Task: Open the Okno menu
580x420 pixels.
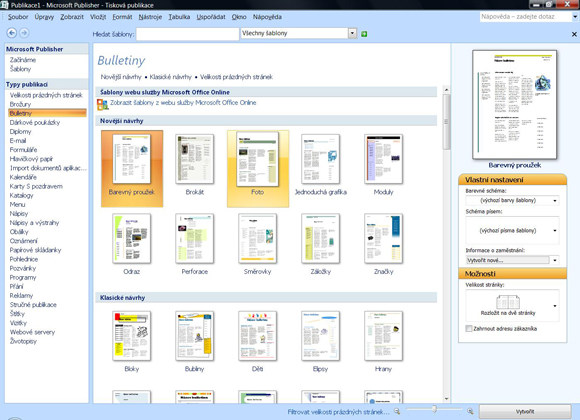Action: (239, 17)
